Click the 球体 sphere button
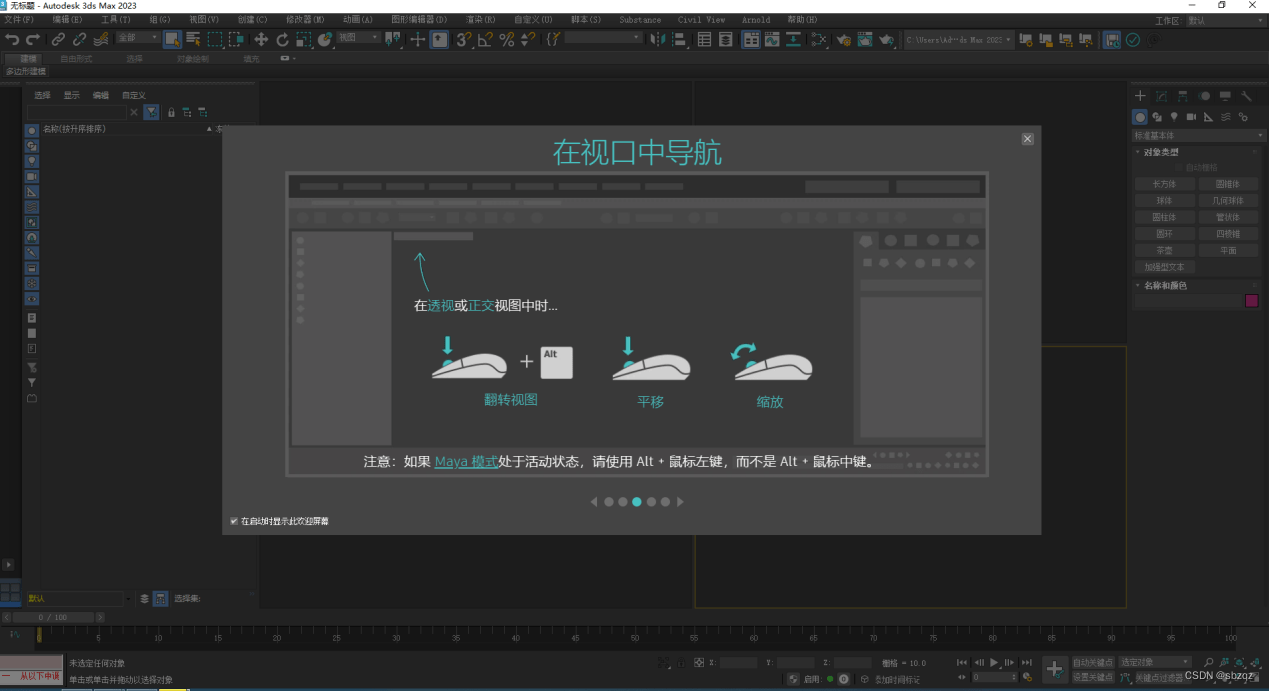 click(x=1165, y=200)
